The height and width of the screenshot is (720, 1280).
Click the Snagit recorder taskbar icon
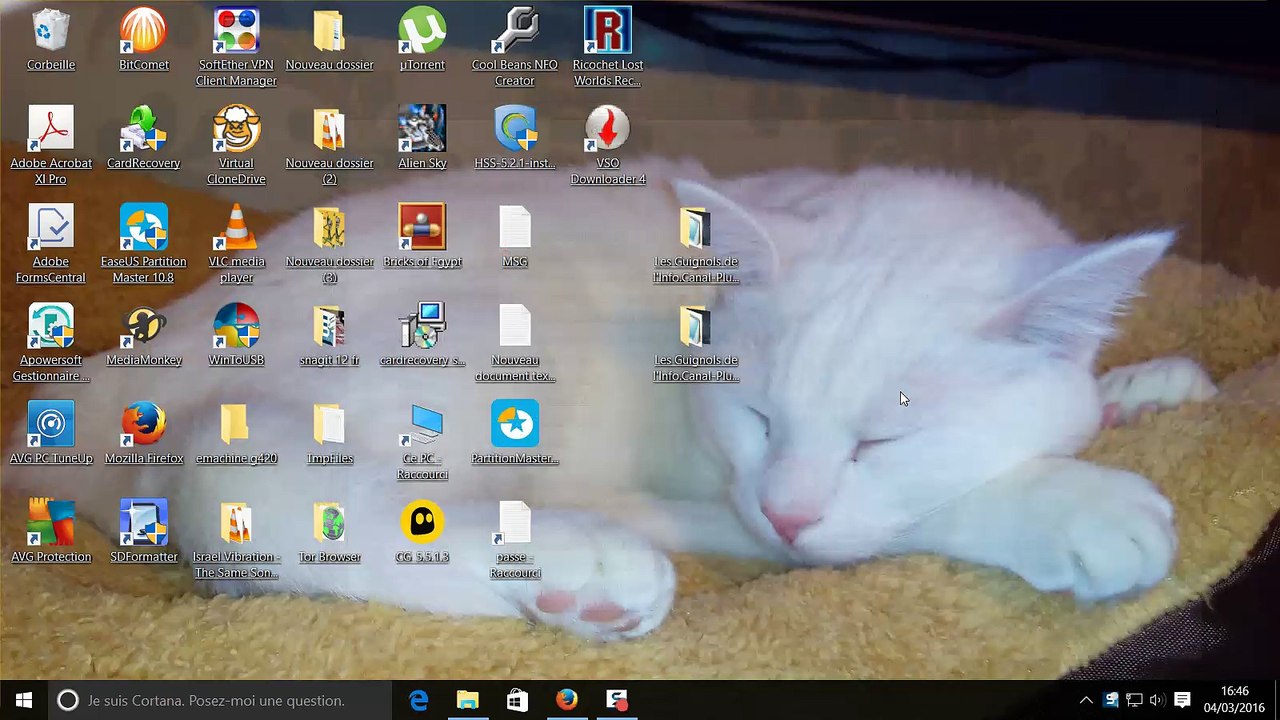616,700
